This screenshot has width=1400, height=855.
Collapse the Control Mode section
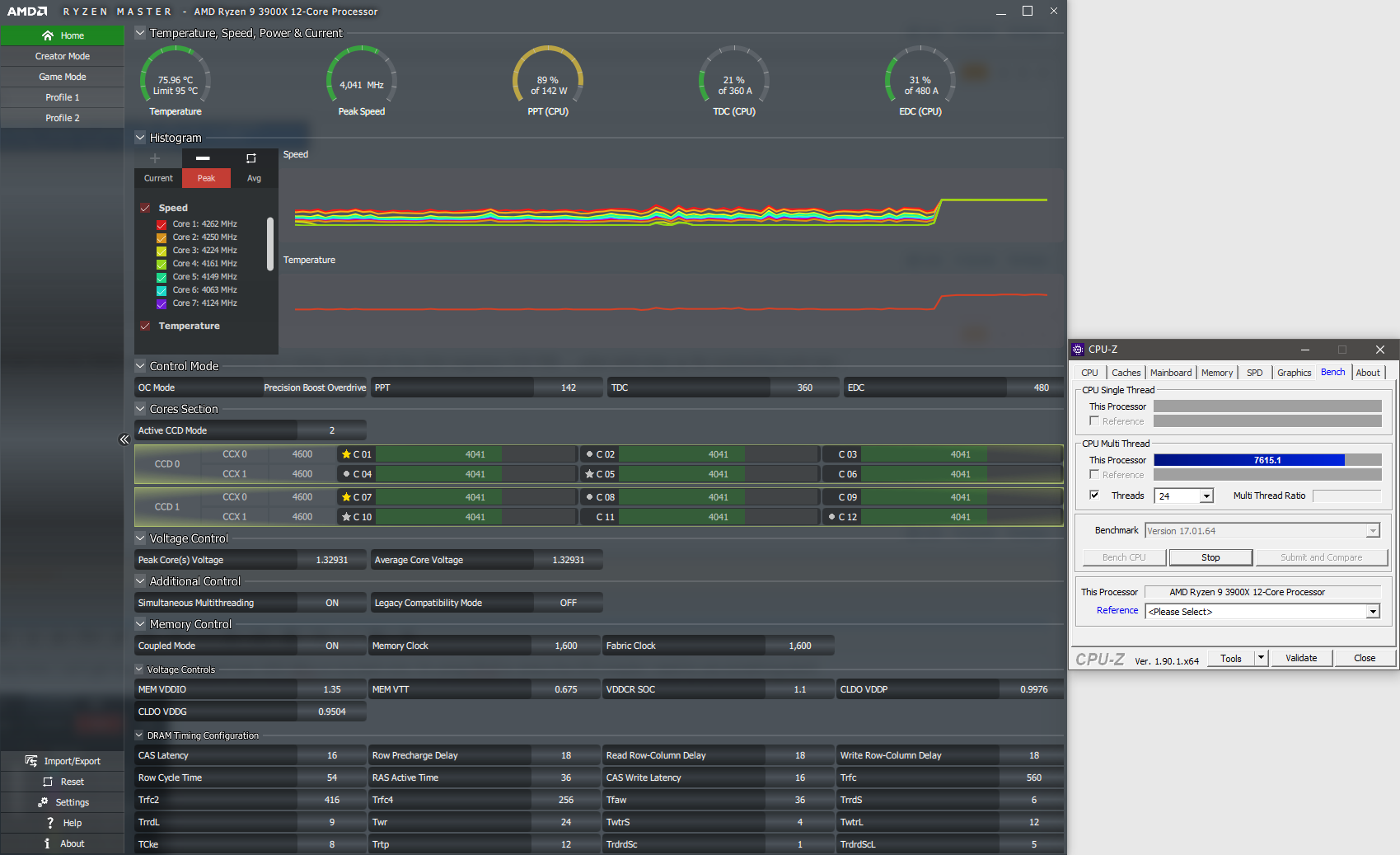pyautogui.click(x=140, y=366)
